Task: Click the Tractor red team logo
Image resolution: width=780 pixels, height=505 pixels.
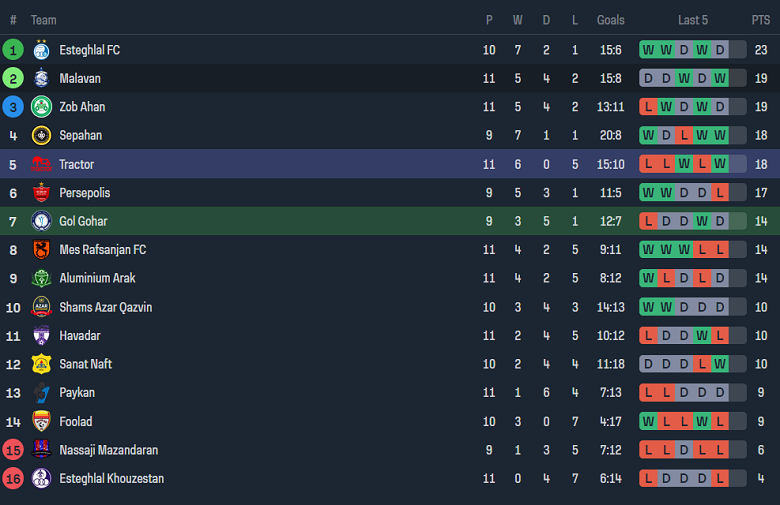Action: (x=41, y=164)
